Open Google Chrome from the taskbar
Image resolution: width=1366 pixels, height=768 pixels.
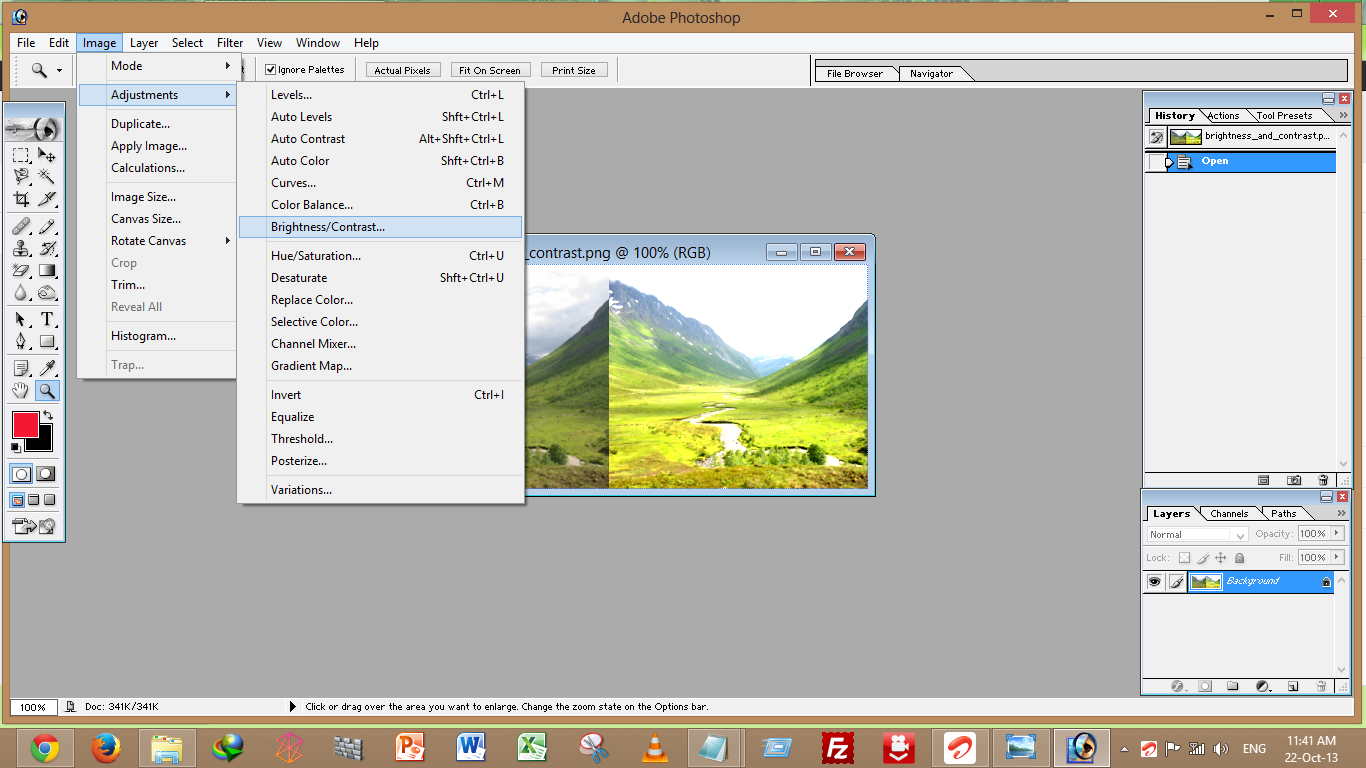tap(45, 747)
